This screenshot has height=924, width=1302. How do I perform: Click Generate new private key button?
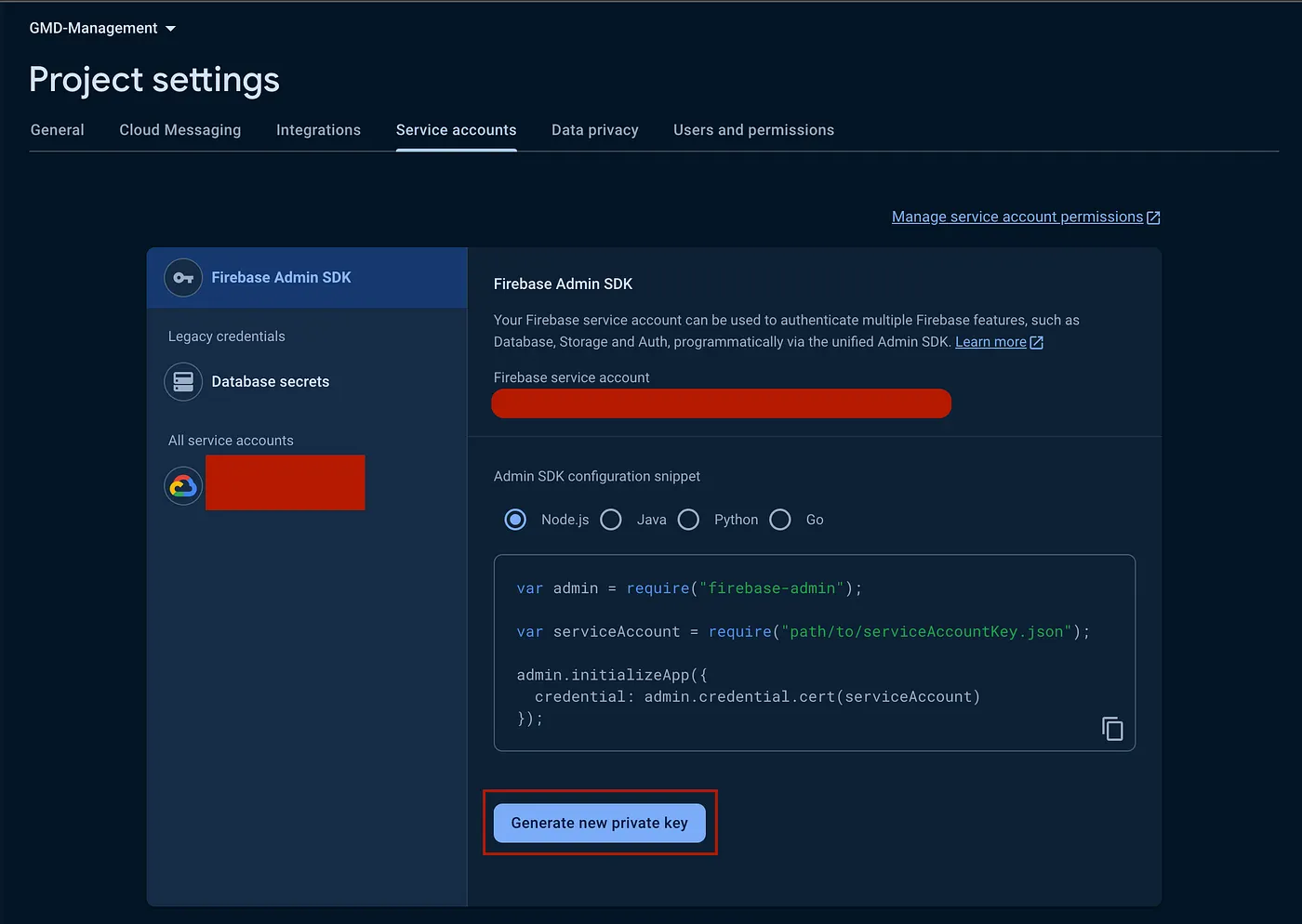pyautogui.click(x=600, y=824)
